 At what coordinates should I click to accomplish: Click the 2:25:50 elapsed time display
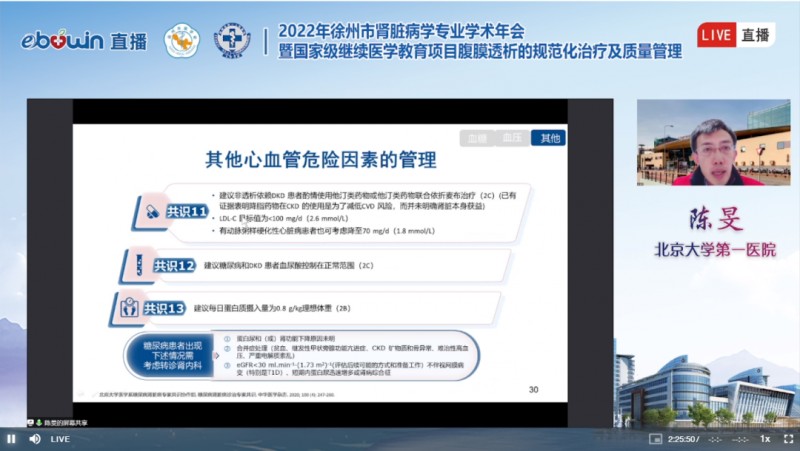(685, 439)
